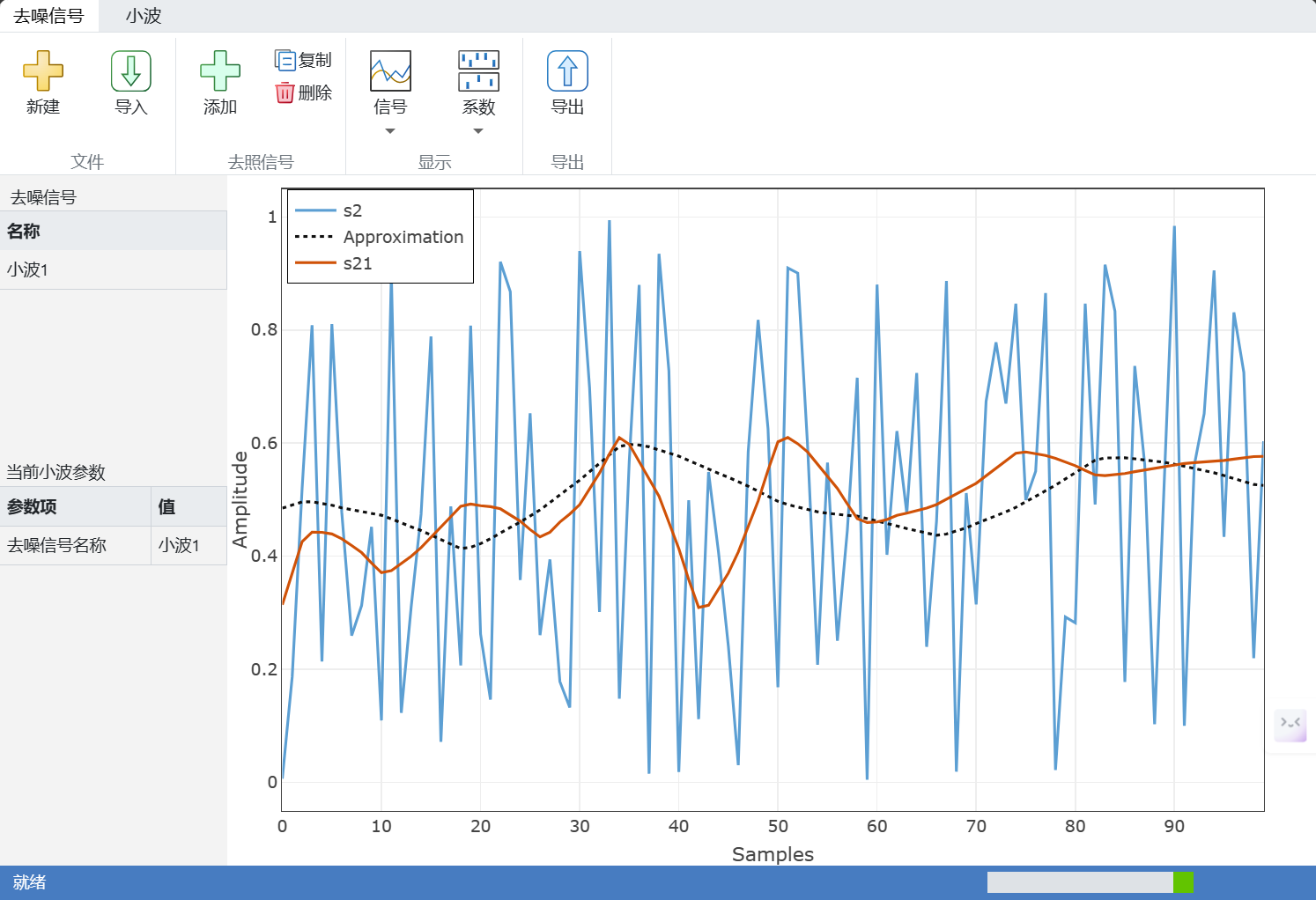Click the 删除 trash icon

285,92
